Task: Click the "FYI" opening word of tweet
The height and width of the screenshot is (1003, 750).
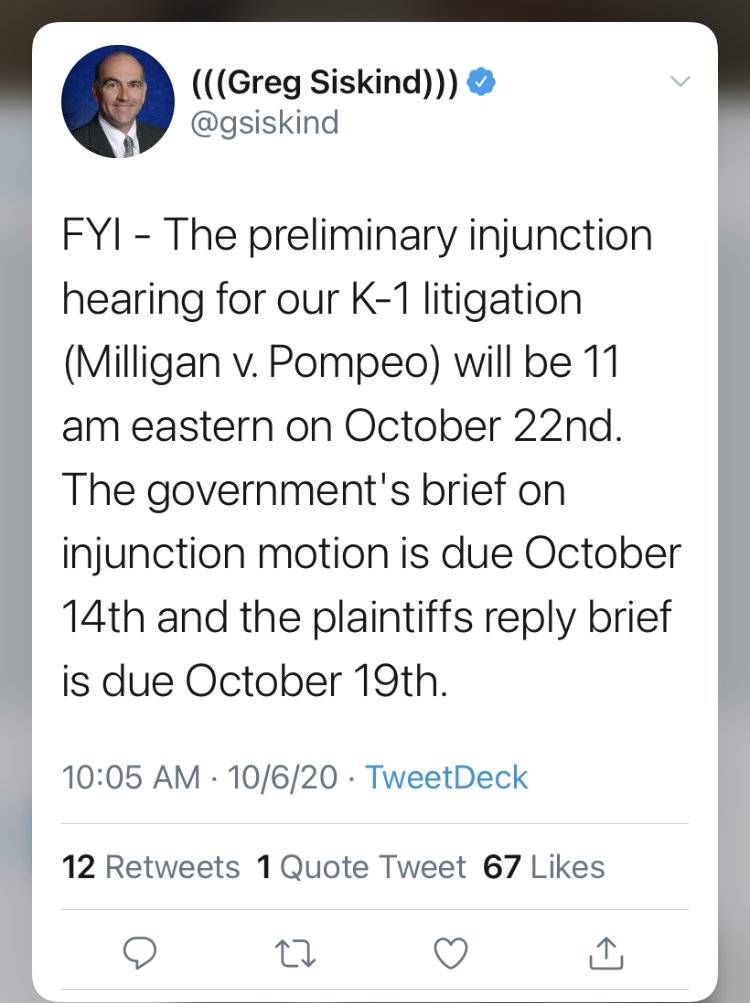Action: (96, 237)
